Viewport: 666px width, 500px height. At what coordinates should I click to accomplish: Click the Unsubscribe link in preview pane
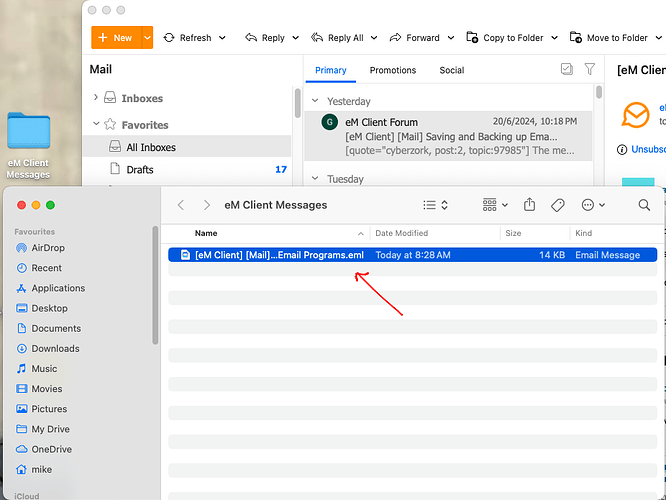(648, 150)
